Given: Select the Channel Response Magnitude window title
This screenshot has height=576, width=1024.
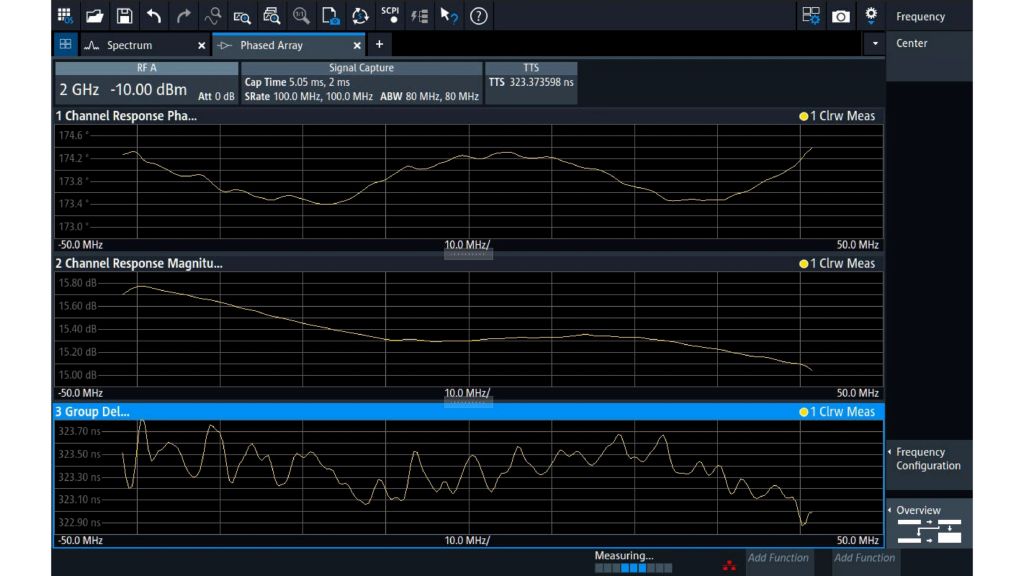Looking at the screenshot, I should (x=139, y=263).
